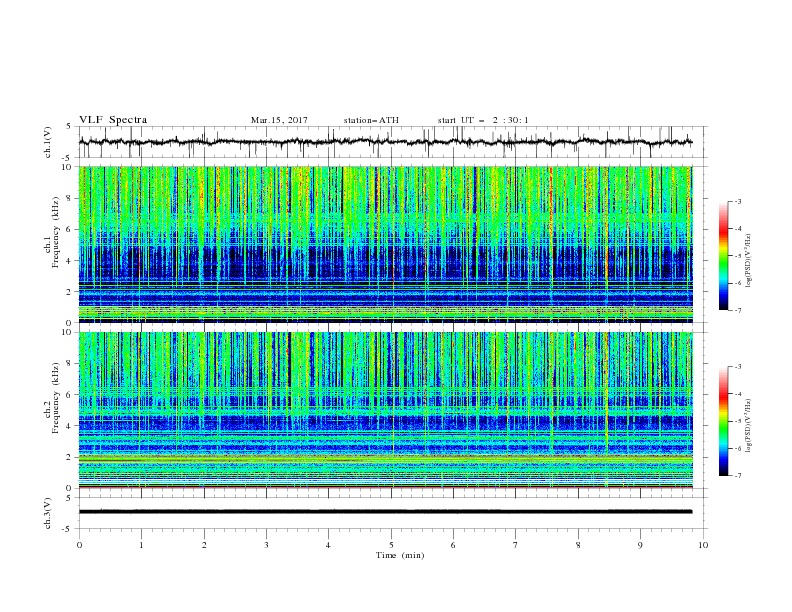Click the time-axis tick label "2"
Image resolution: width=792 pixels, height=612 pixels.
point(204,545)
